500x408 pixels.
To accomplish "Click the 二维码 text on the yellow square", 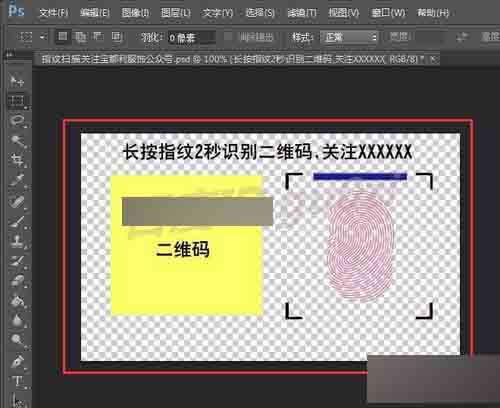I will tap(183, 249).
